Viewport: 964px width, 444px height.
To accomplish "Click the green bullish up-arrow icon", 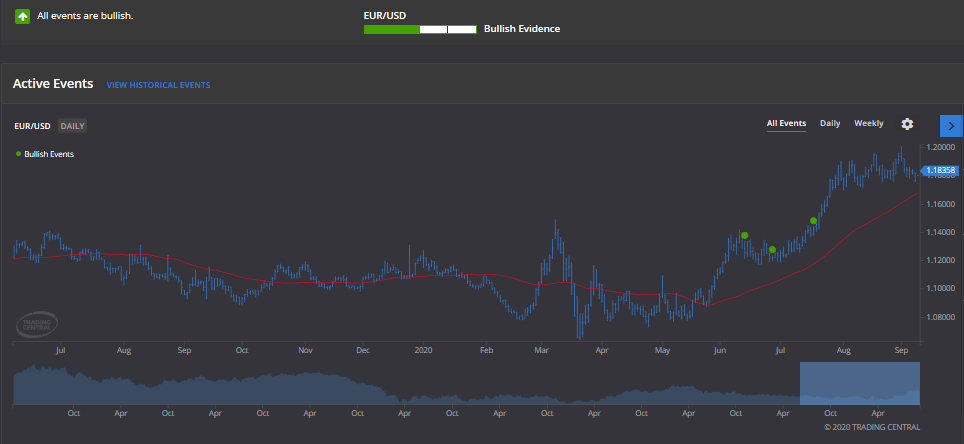I will [23, 16].
